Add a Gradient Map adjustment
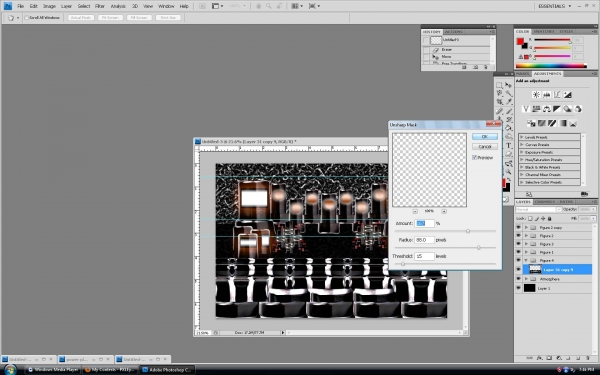Viewport: 600px width, 375px height. pos(562,123)
